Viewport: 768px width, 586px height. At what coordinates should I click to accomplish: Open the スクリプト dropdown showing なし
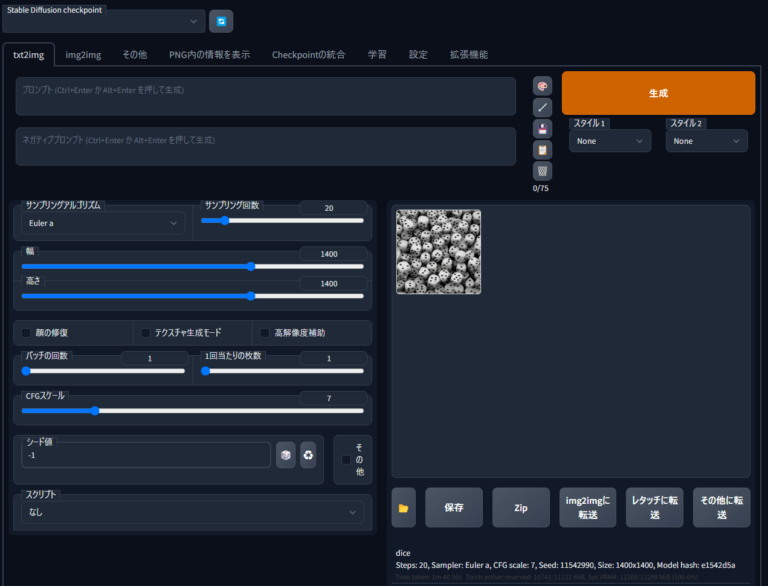(x=192, y=512)
